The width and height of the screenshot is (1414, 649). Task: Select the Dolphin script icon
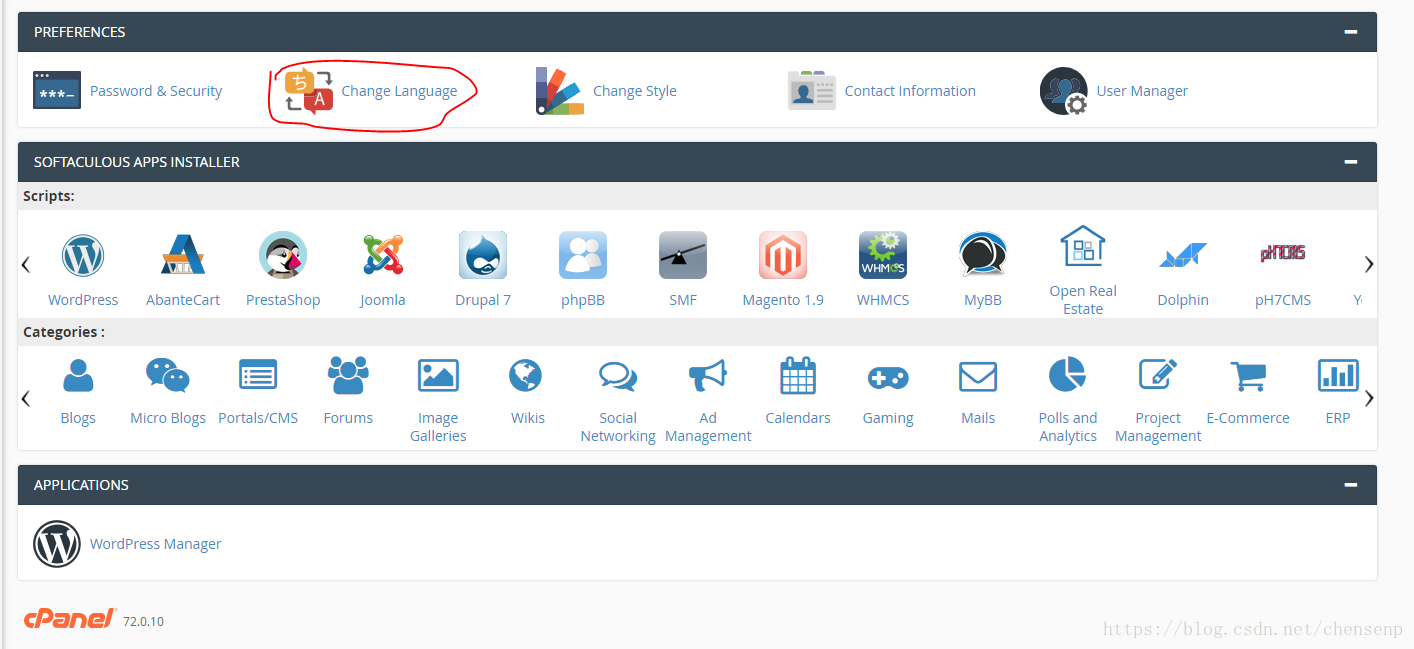pos(1183,256)
